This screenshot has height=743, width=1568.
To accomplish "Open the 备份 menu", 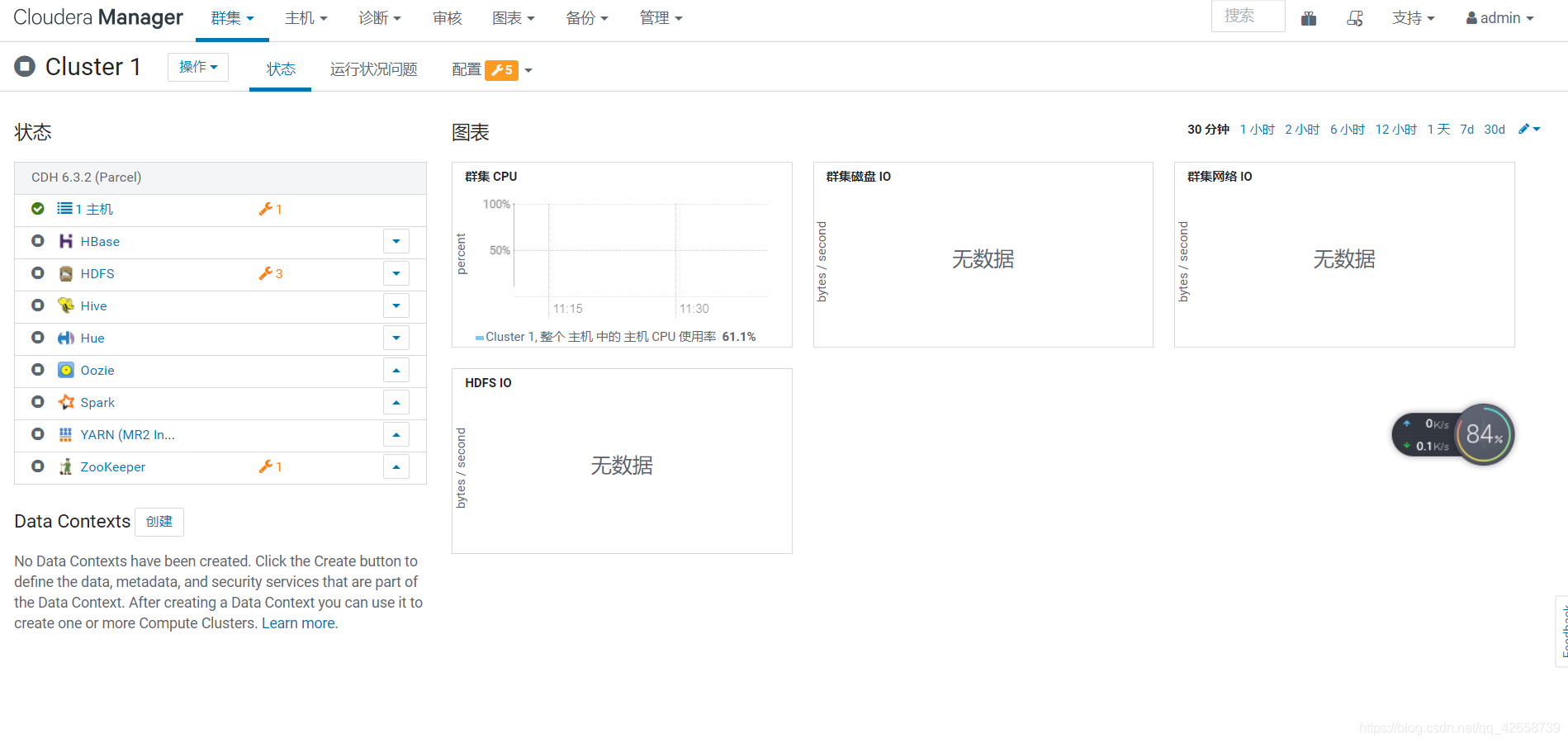I will 587,18.
